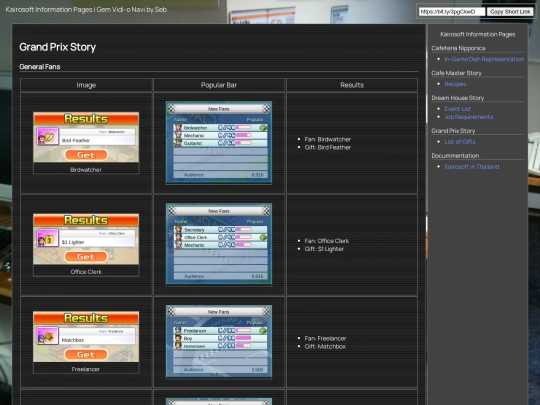Image resolution: width=540 pixels, height=405 pixels.
Task: Open the List of Gifts link
Action: click(460, 142)
